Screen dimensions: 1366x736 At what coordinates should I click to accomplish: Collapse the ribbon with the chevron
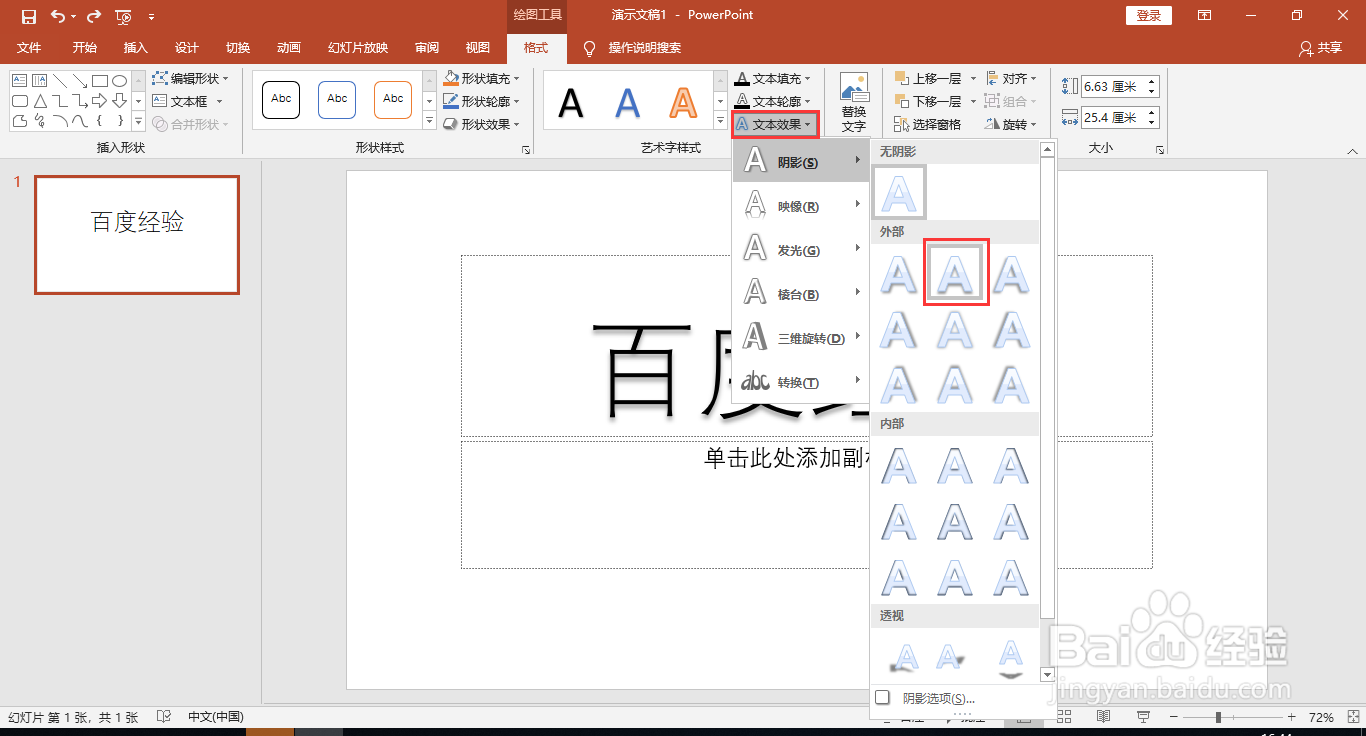1352,151
